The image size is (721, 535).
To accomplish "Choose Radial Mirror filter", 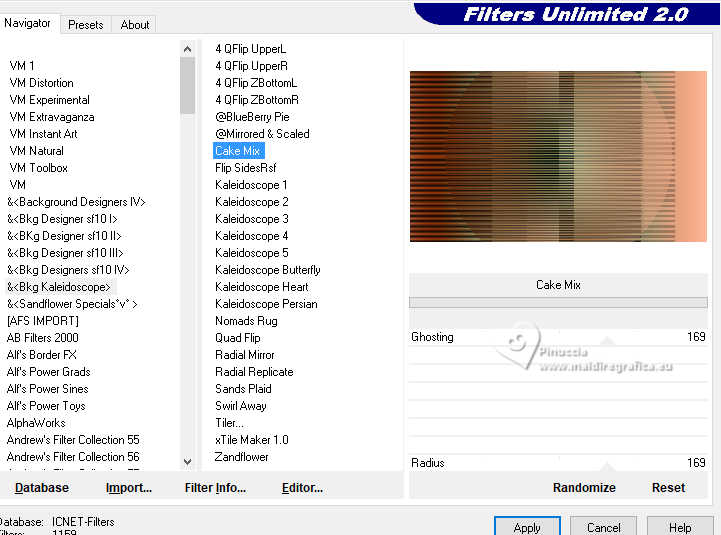I will click(x=245, y=355).
